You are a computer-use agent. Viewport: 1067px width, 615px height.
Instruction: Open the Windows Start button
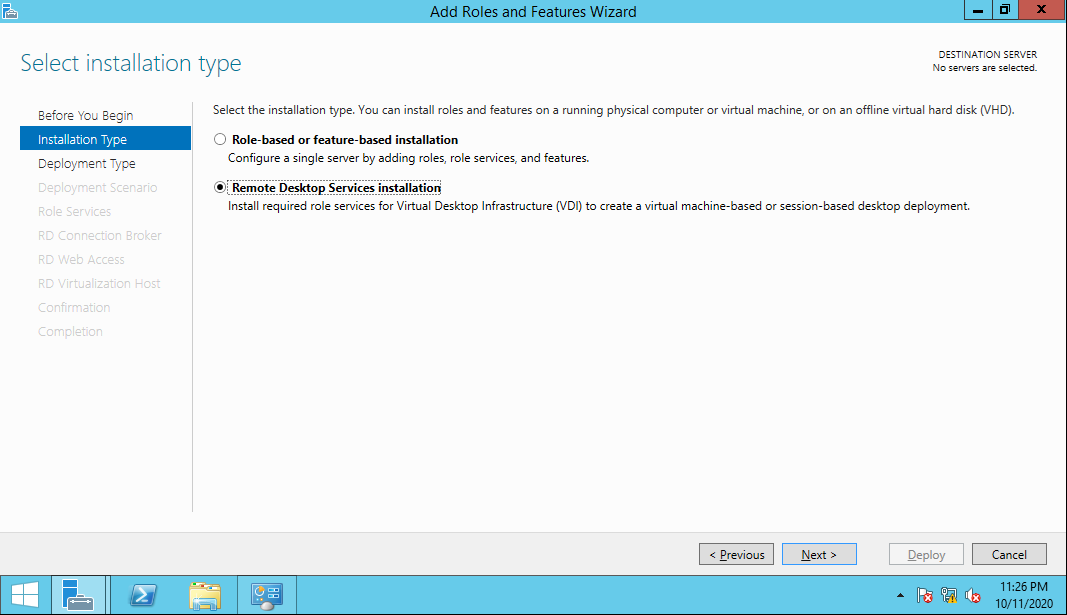click(x=25, y=595)
